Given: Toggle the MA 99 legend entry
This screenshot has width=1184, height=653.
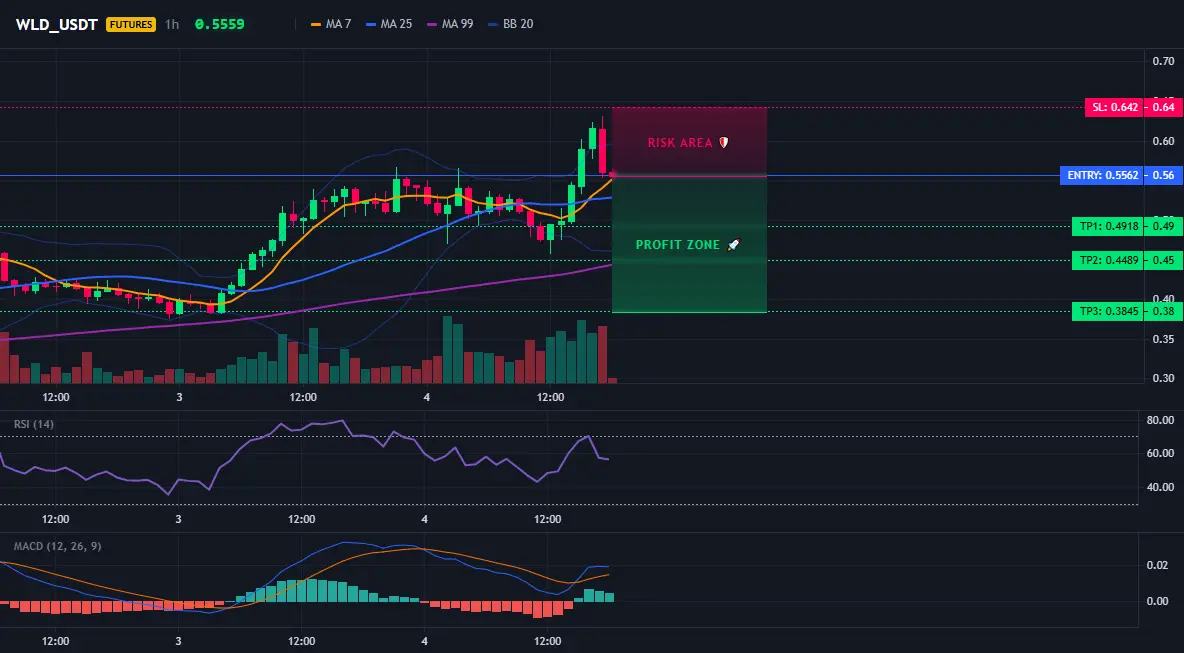Looking at the screenshot, I should (450, 24).
